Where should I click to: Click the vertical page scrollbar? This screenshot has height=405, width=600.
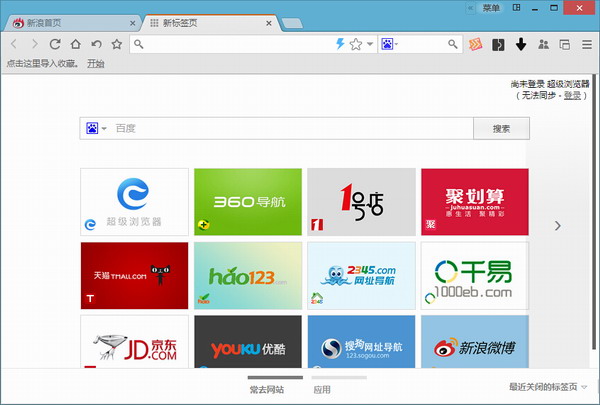(x=594, y=212)
